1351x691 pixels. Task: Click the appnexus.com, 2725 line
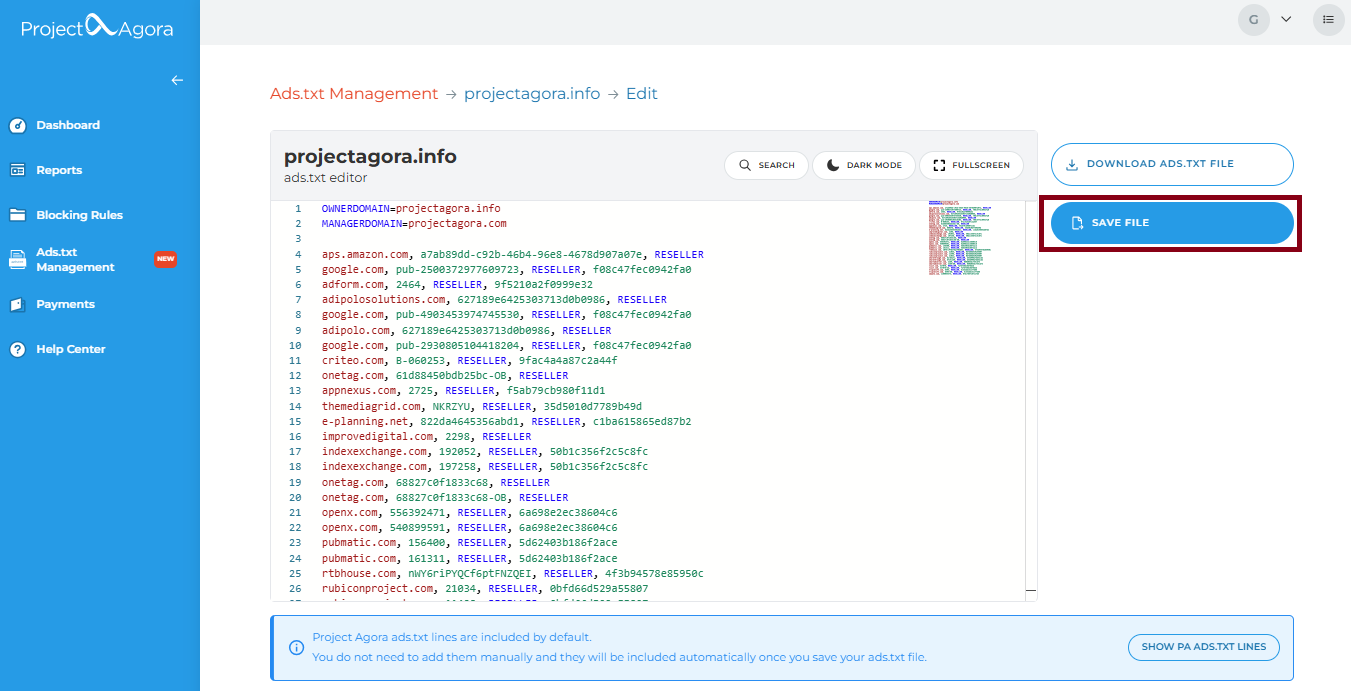(463, 390)
